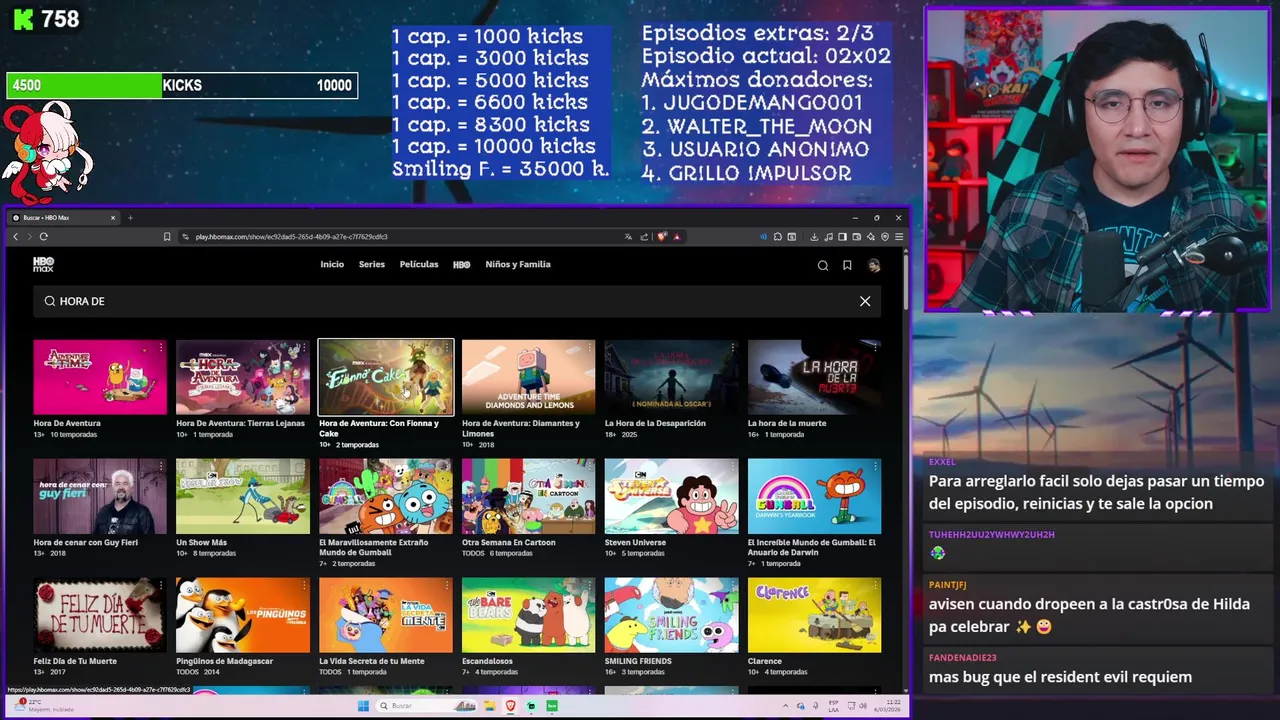The height and width of the screenshot is (720, 1280).
Task: Click the green KICKS progress bar
Action: click(x=84, y=86)
